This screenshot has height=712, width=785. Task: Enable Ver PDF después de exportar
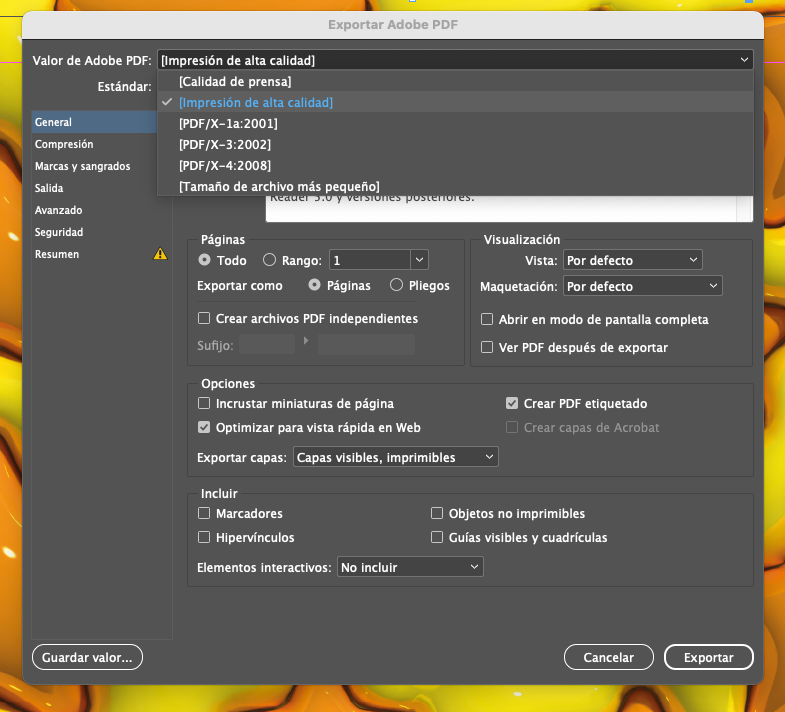pyautogui.click(x=487, y=347)
